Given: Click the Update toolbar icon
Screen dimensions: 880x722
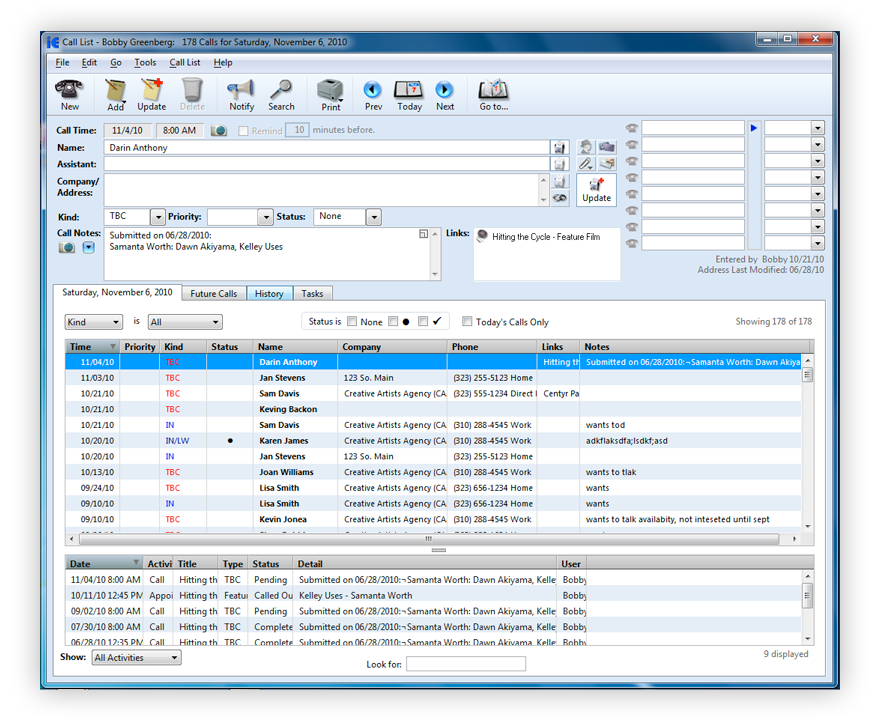Looking at the screenshot, I should click(152, 90).
